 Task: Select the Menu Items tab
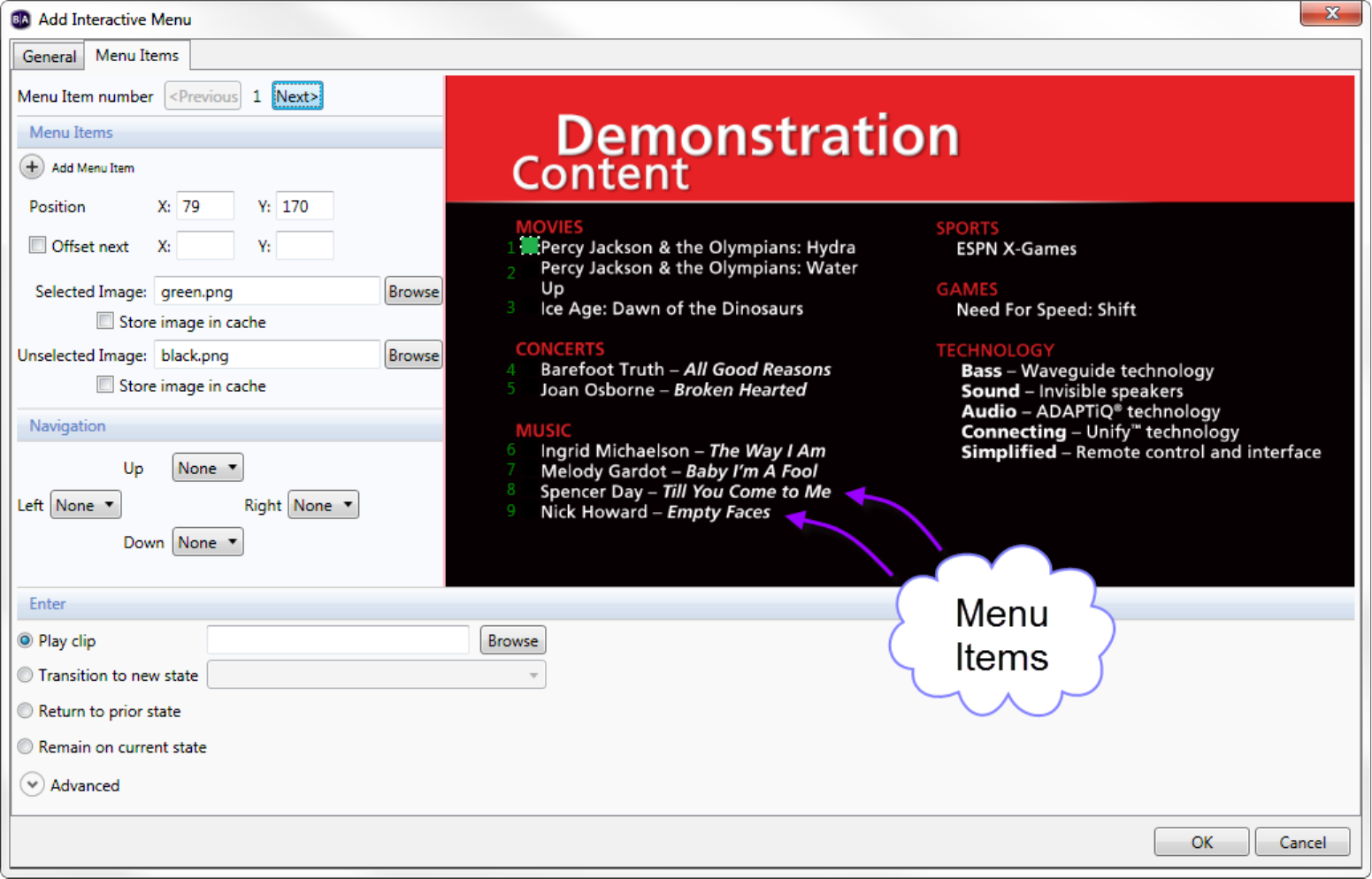(137, 55)
